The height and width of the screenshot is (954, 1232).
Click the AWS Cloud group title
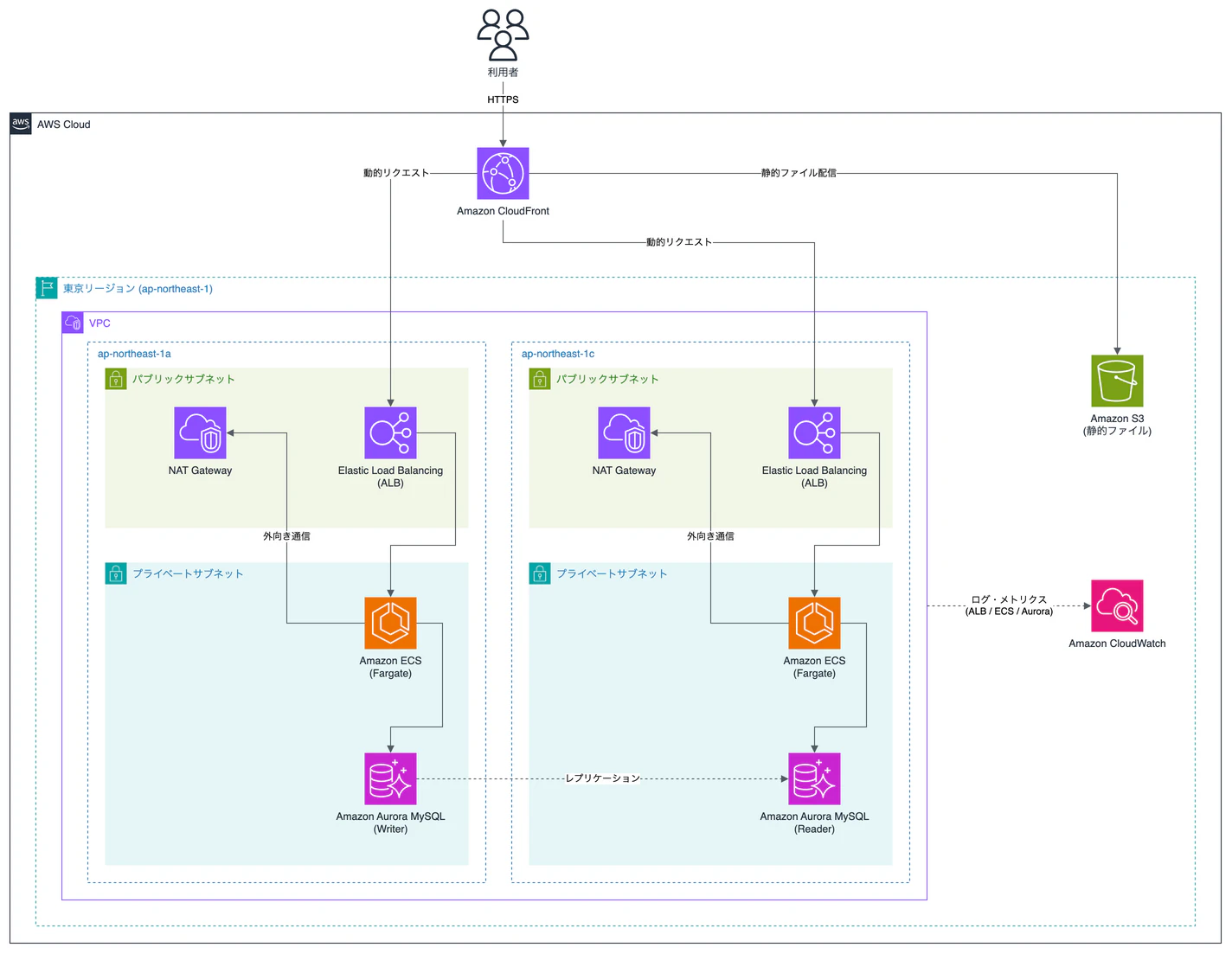click(63, 125)
